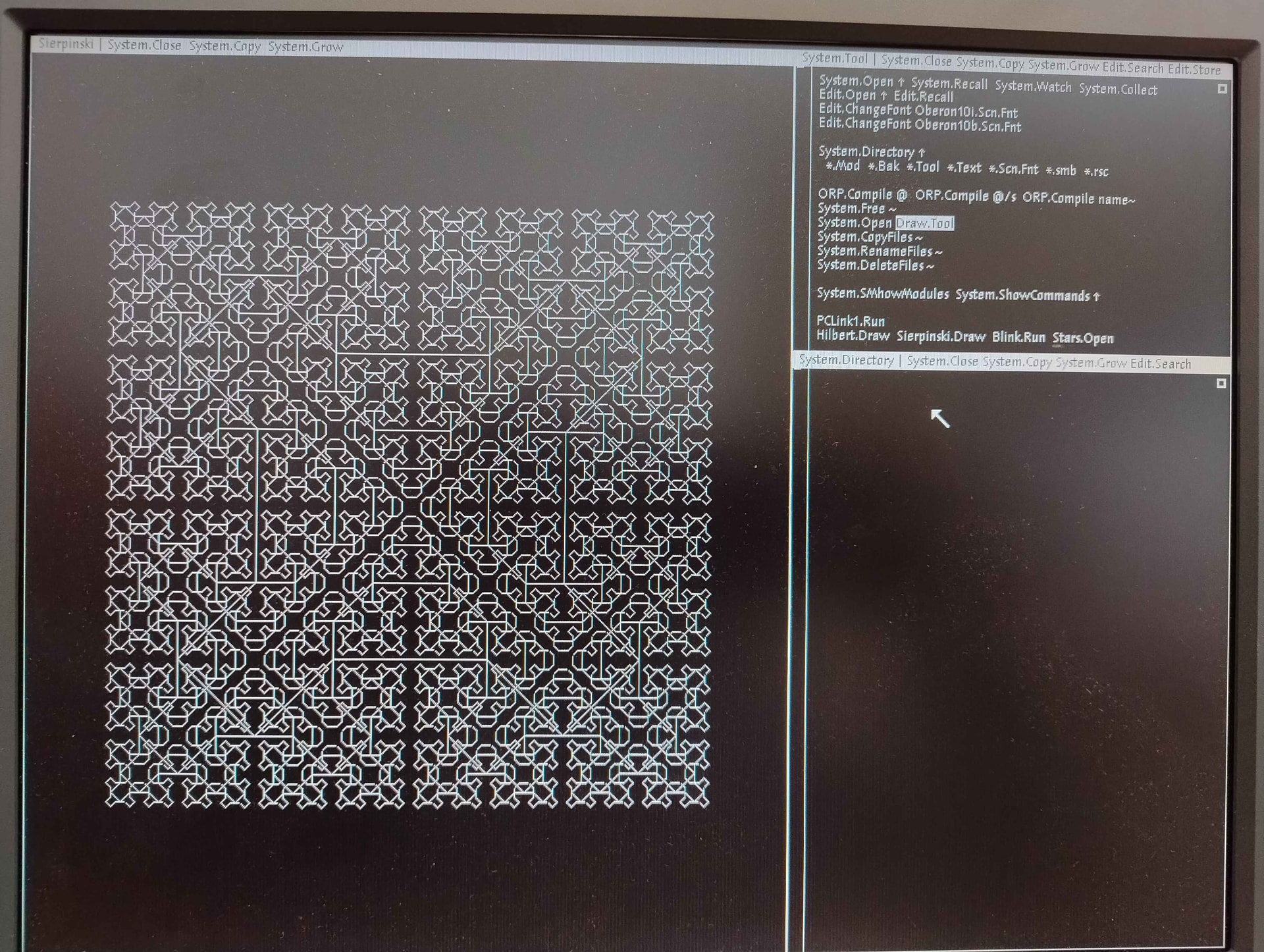Run System.Copy in the Sierpinski title bar
1264x952 pixels.
(x=224, y=46)
